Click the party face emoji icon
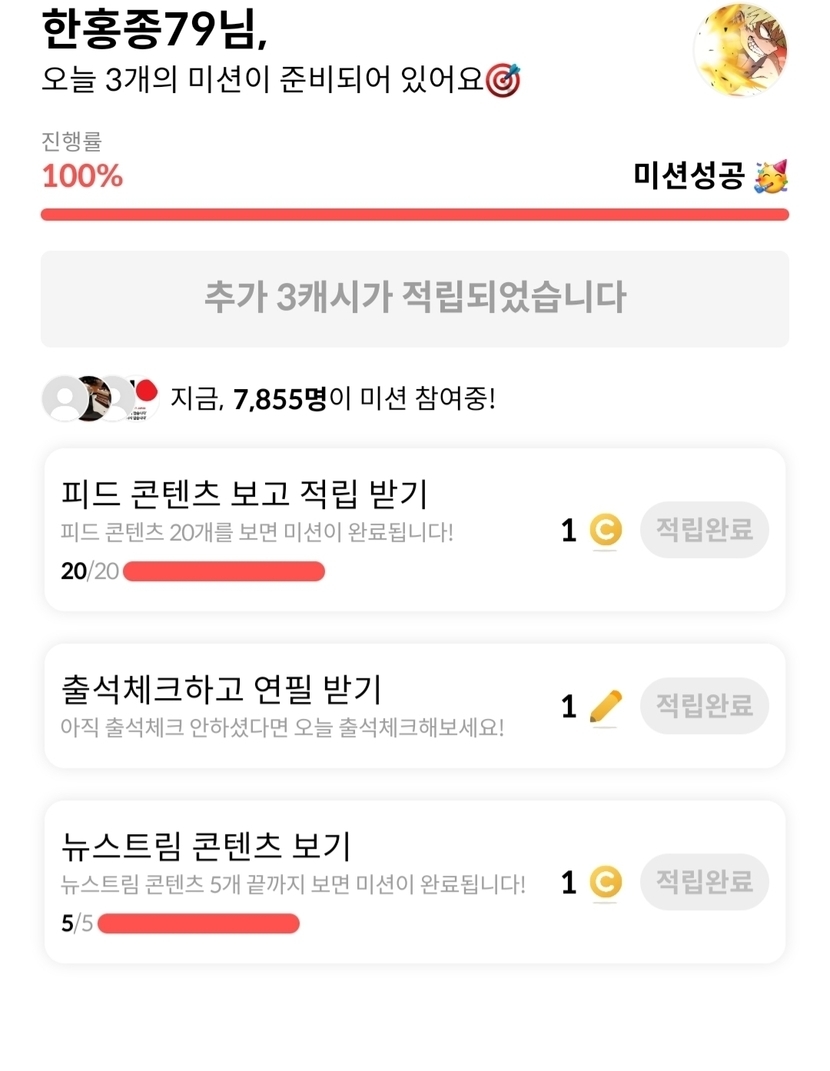Screen dimensions: 830x1071 pos(770,178)
